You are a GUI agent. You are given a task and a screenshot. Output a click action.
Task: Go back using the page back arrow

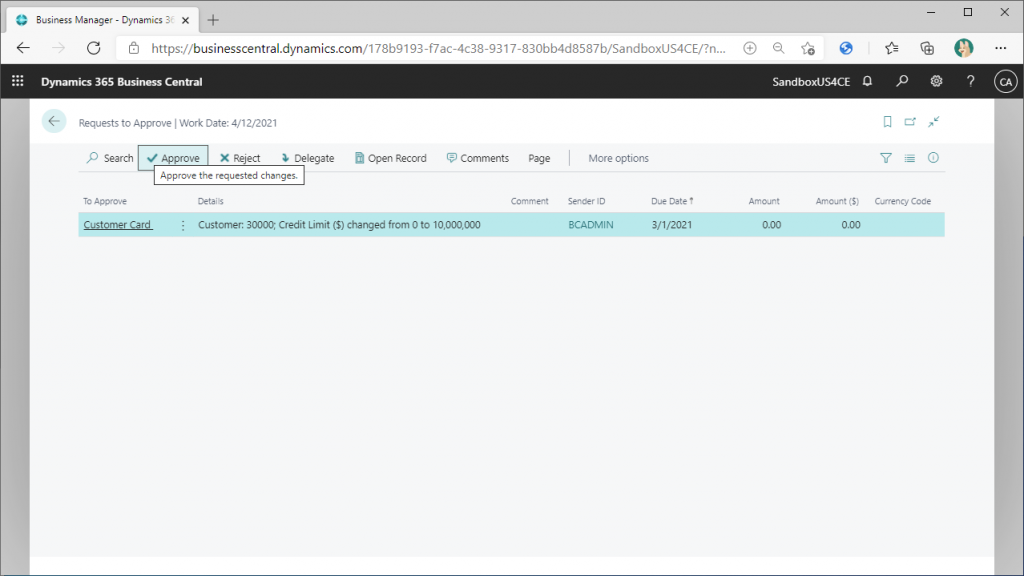tap(54, 121)
